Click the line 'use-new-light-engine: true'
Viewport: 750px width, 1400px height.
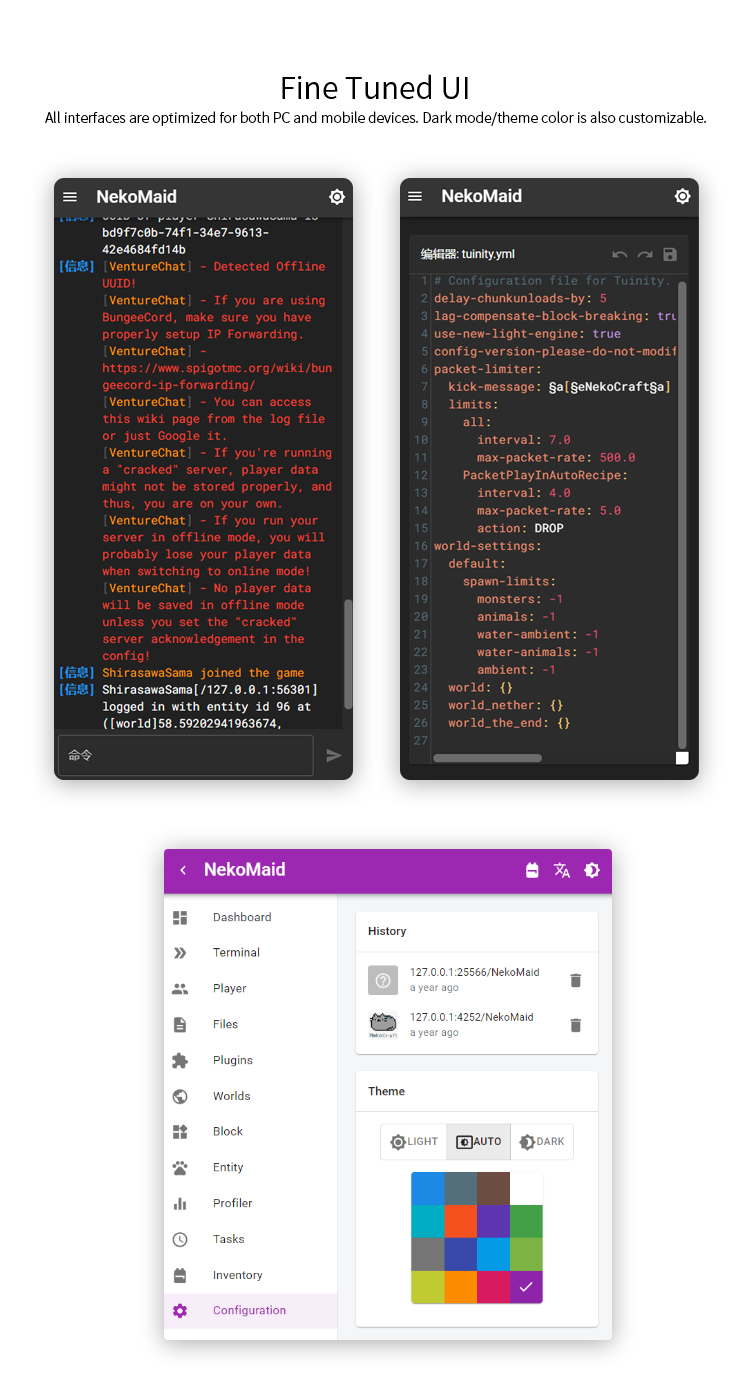[527, 334]
